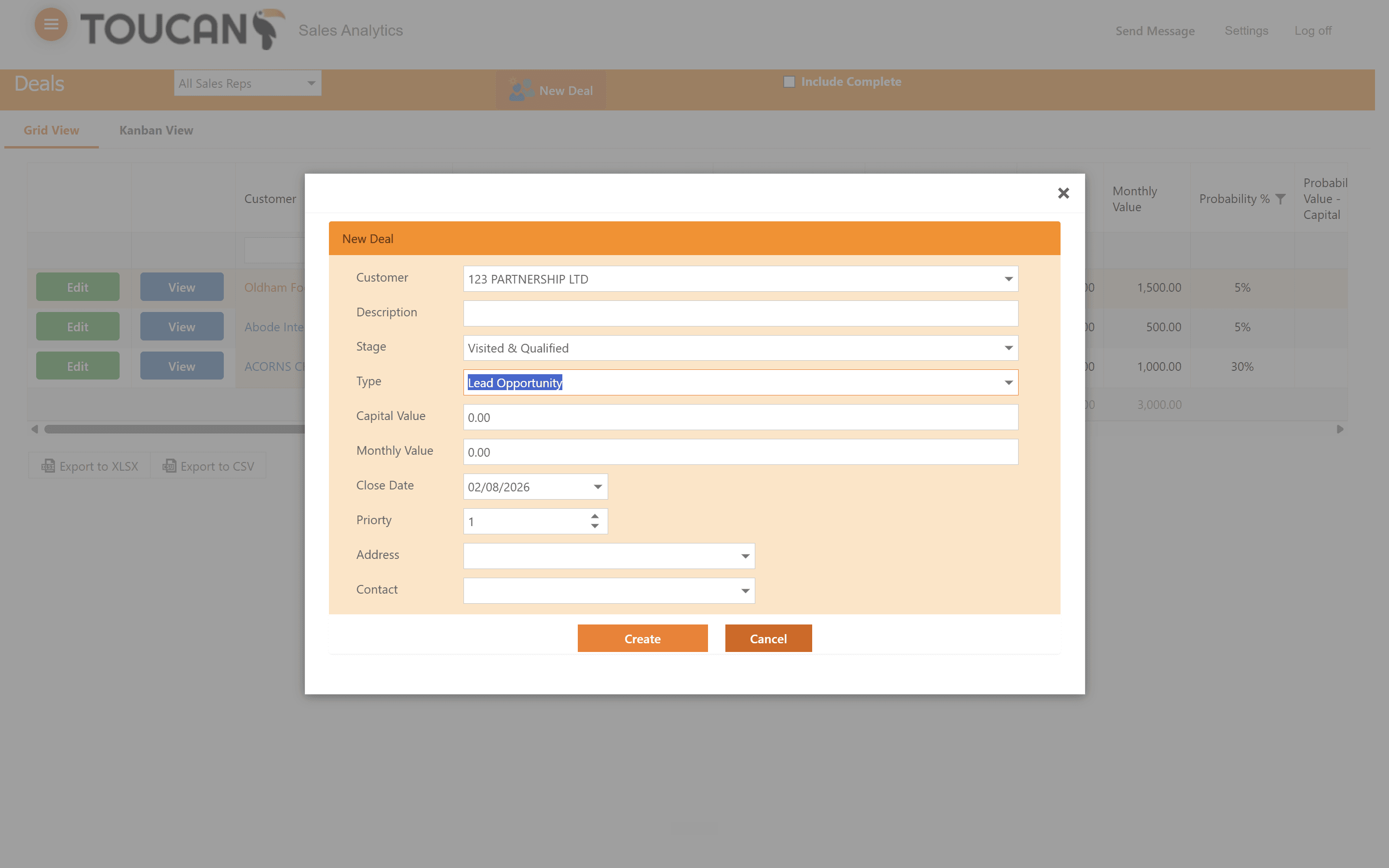The height and width of the screenshot is (868, 1389).
Task: Switch to Grid View tab
Action: [x=51, y=130]
